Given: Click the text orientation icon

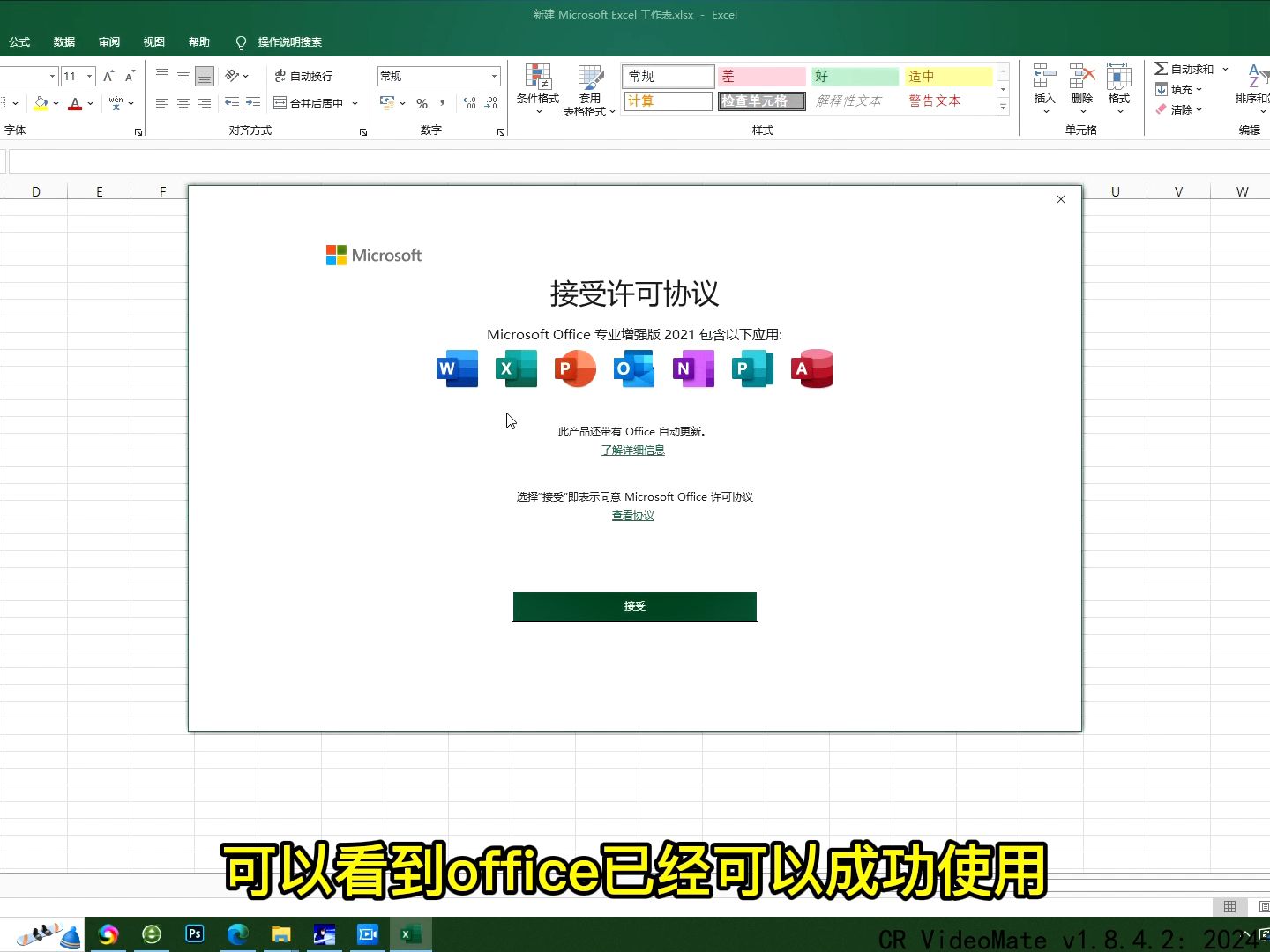Looking at the screenshot, I should [233, 76].
